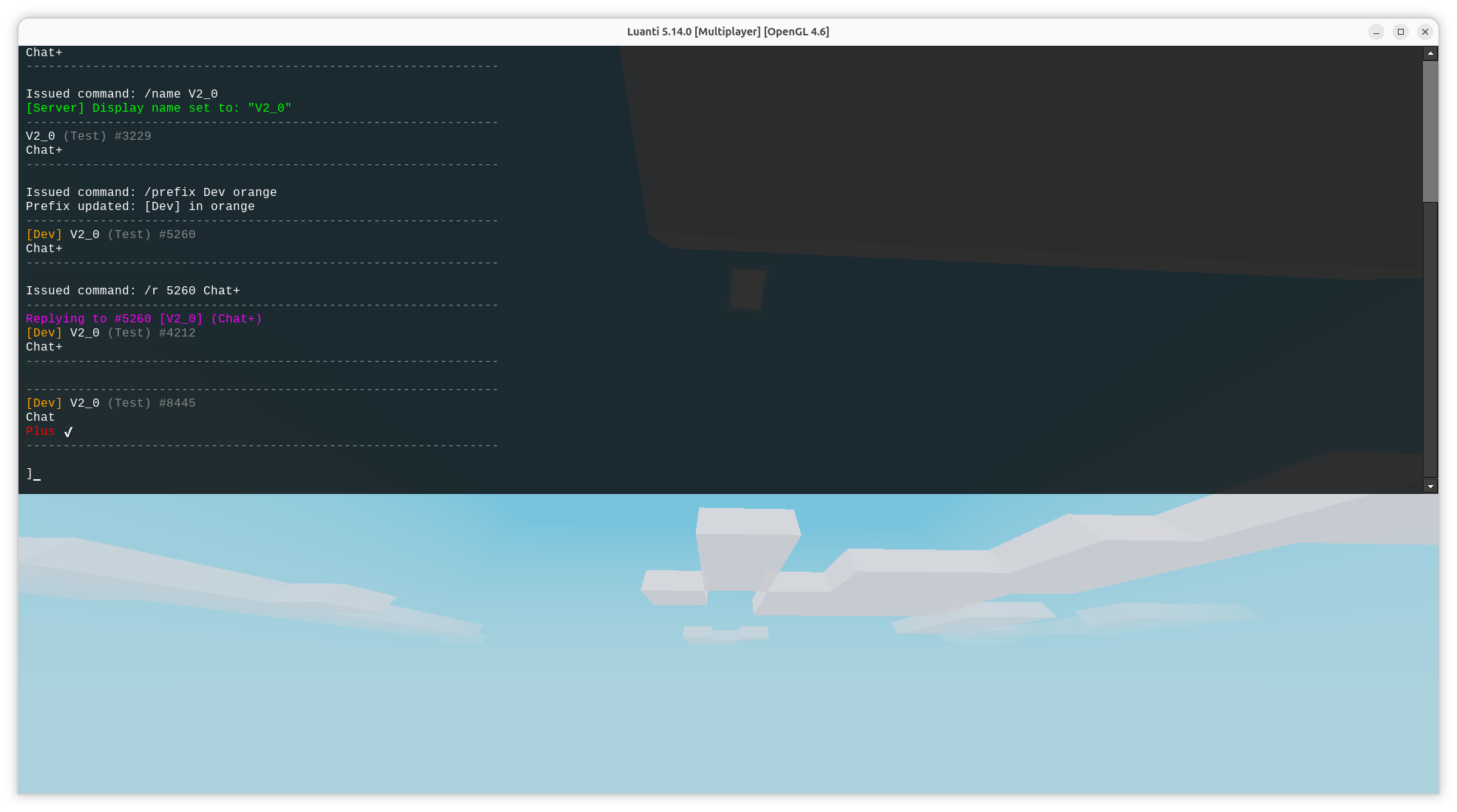1457x812 pixels.
Task: Click the Issued command /r 5260 line
Action: (132, 291)
